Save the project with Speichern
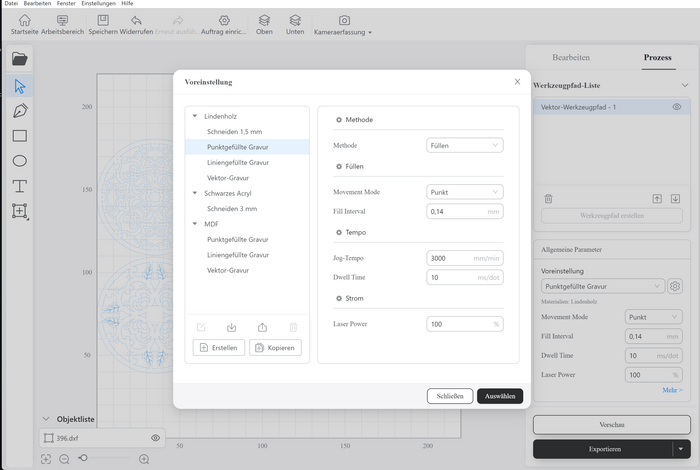Screen dimensions: 700x470 (x=103, y=24)
